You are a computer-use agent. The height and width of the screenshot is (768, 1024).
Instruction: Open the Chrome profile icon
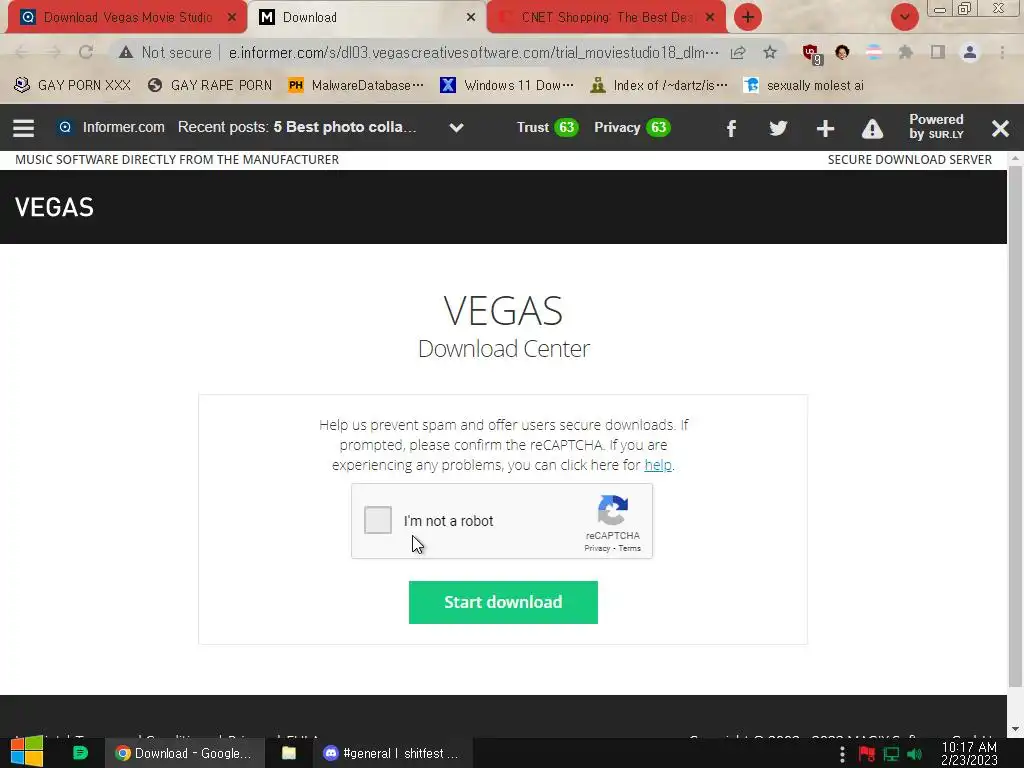point(970,52)
